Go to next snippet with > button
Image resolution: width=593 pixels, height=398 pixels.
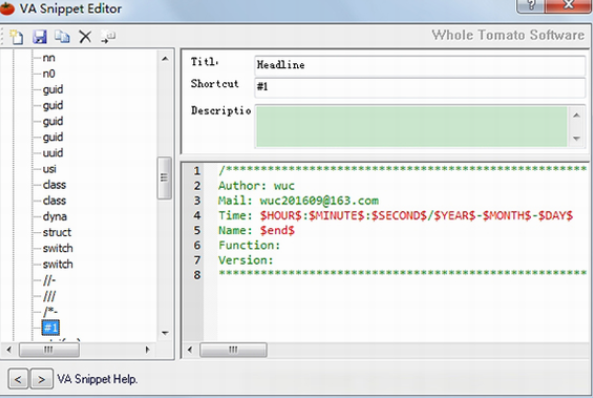[x=41, y=379]
